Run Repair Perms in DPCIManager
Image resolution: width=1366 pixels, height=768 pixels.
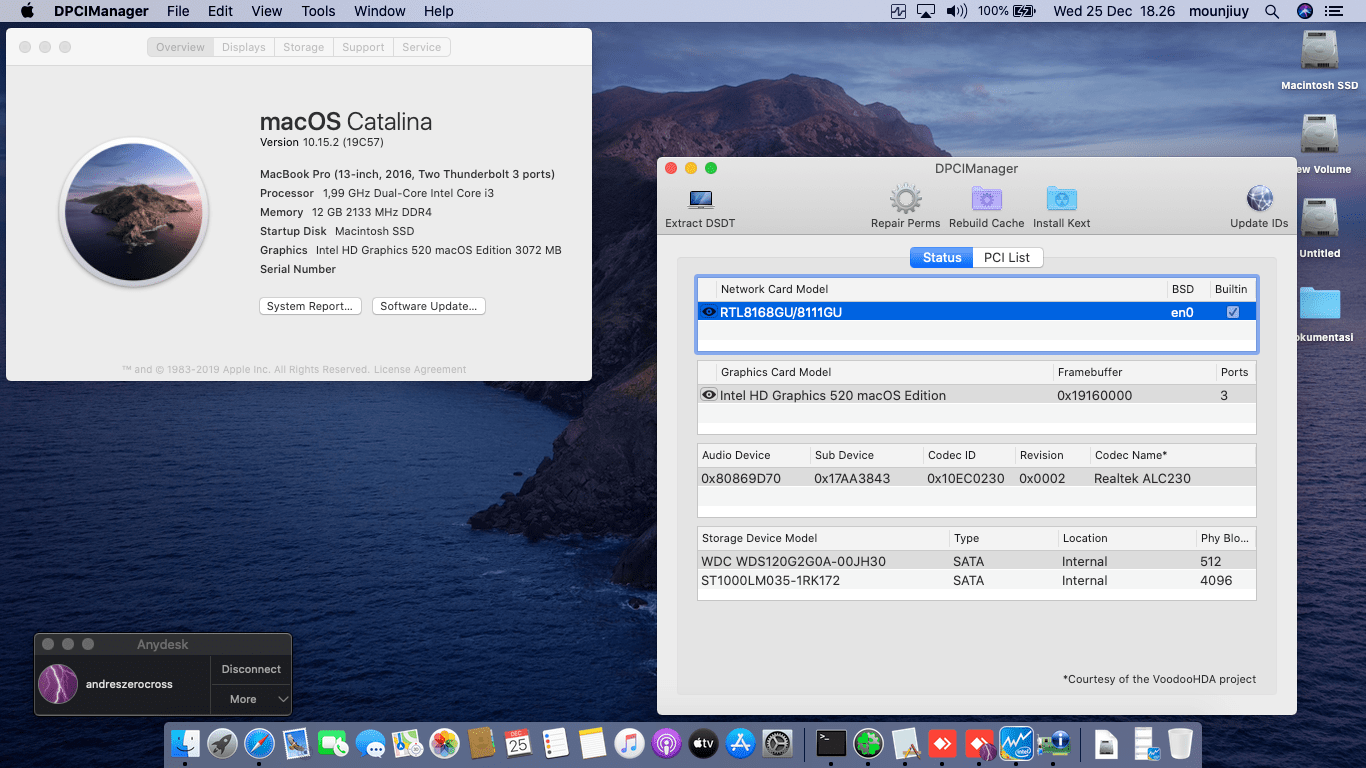905,207
